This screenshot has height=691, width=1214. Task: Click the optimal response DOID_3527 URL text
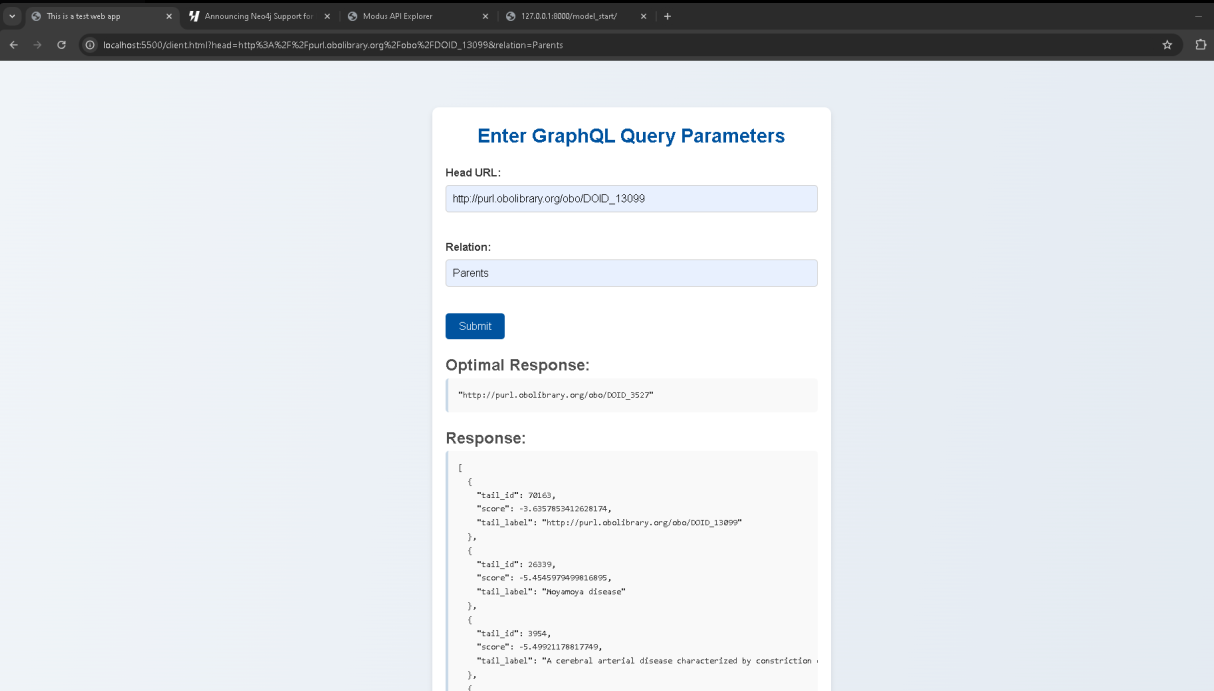click(555, 395)
